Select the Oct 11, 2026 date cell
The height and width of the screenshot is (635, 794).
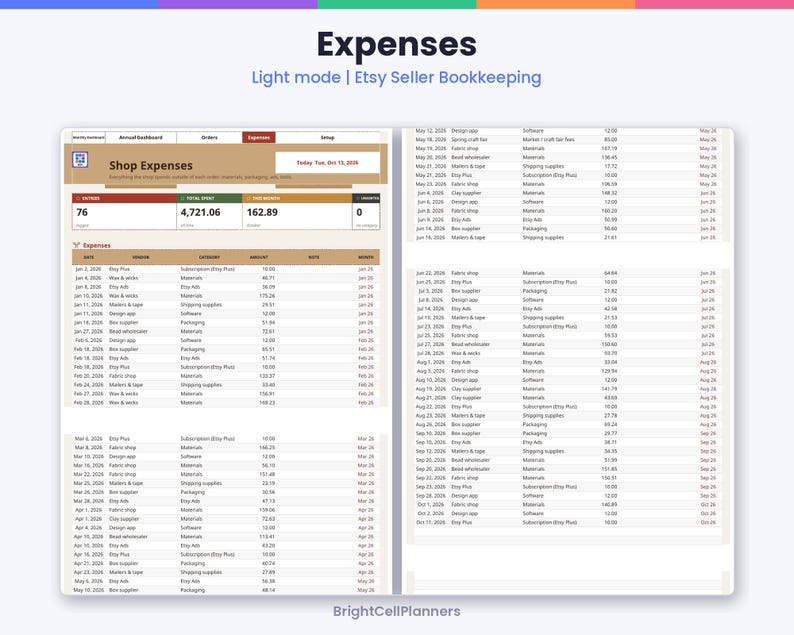[430, 522]
